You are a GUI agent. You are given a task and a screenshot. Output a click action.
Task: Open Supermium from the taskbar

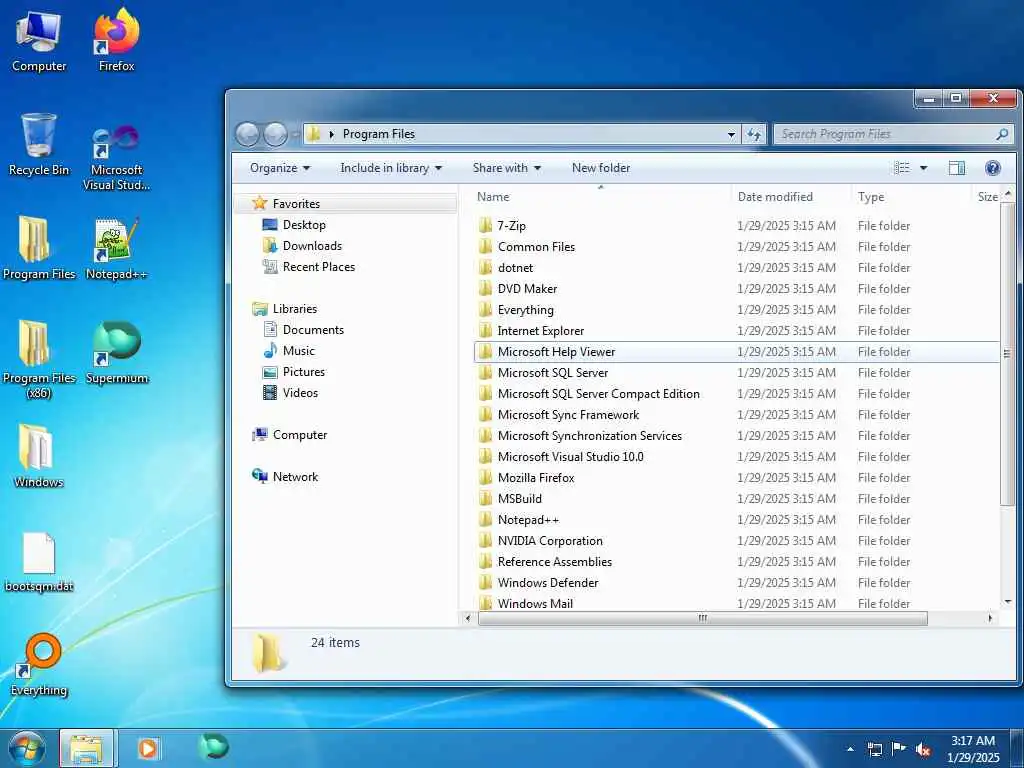pyautogui.click(x=214, y=747)
